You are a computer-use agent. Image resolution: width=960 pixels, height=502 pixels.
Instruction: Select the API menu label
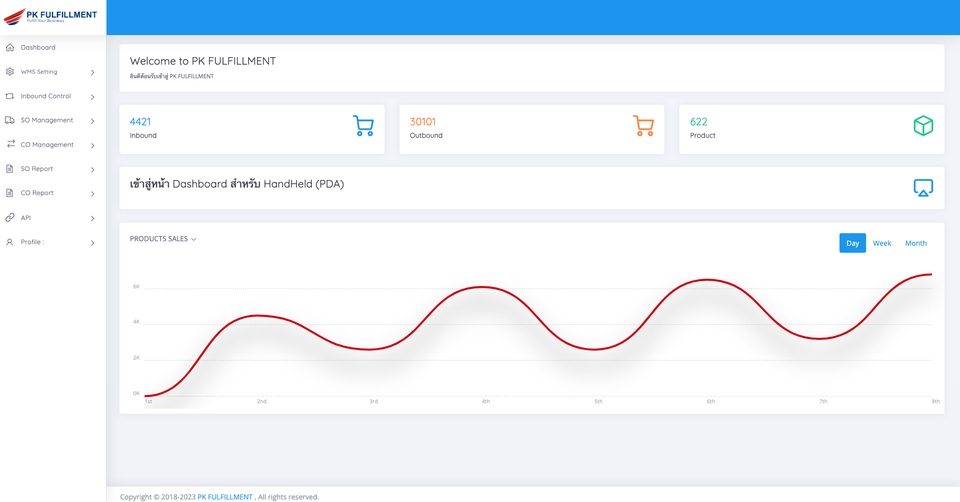26,217
